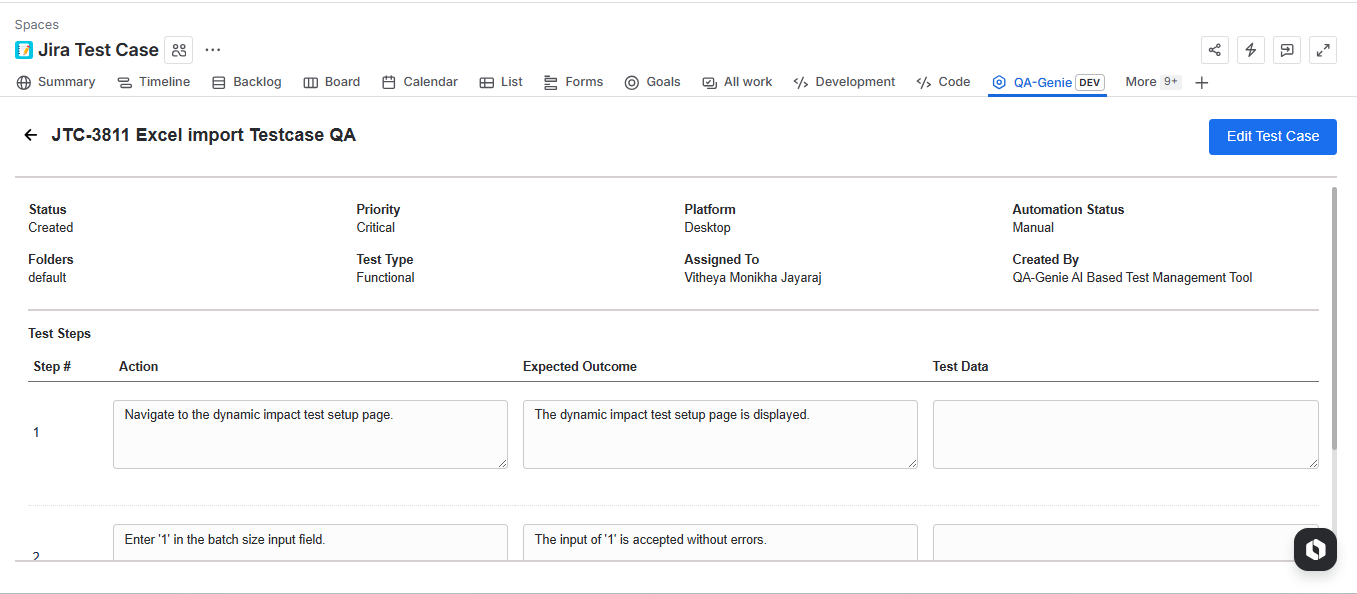The height and width of the screenshot is (594, 1357).
Task: Open the automation lightning bolt icon
Action: click(1251, 50)
